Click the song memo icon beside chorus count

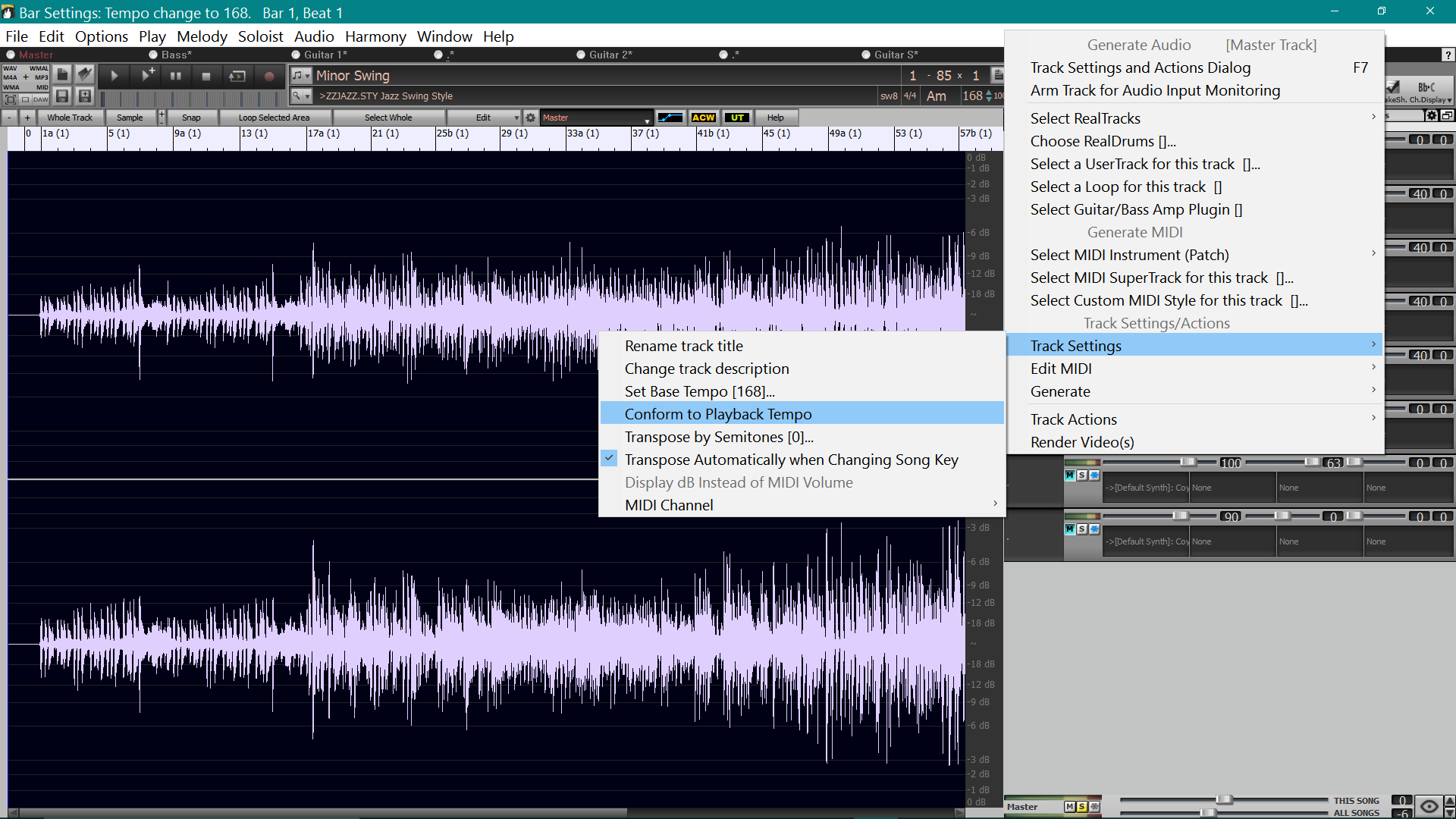pyautogui.click(x=998, y=75)
